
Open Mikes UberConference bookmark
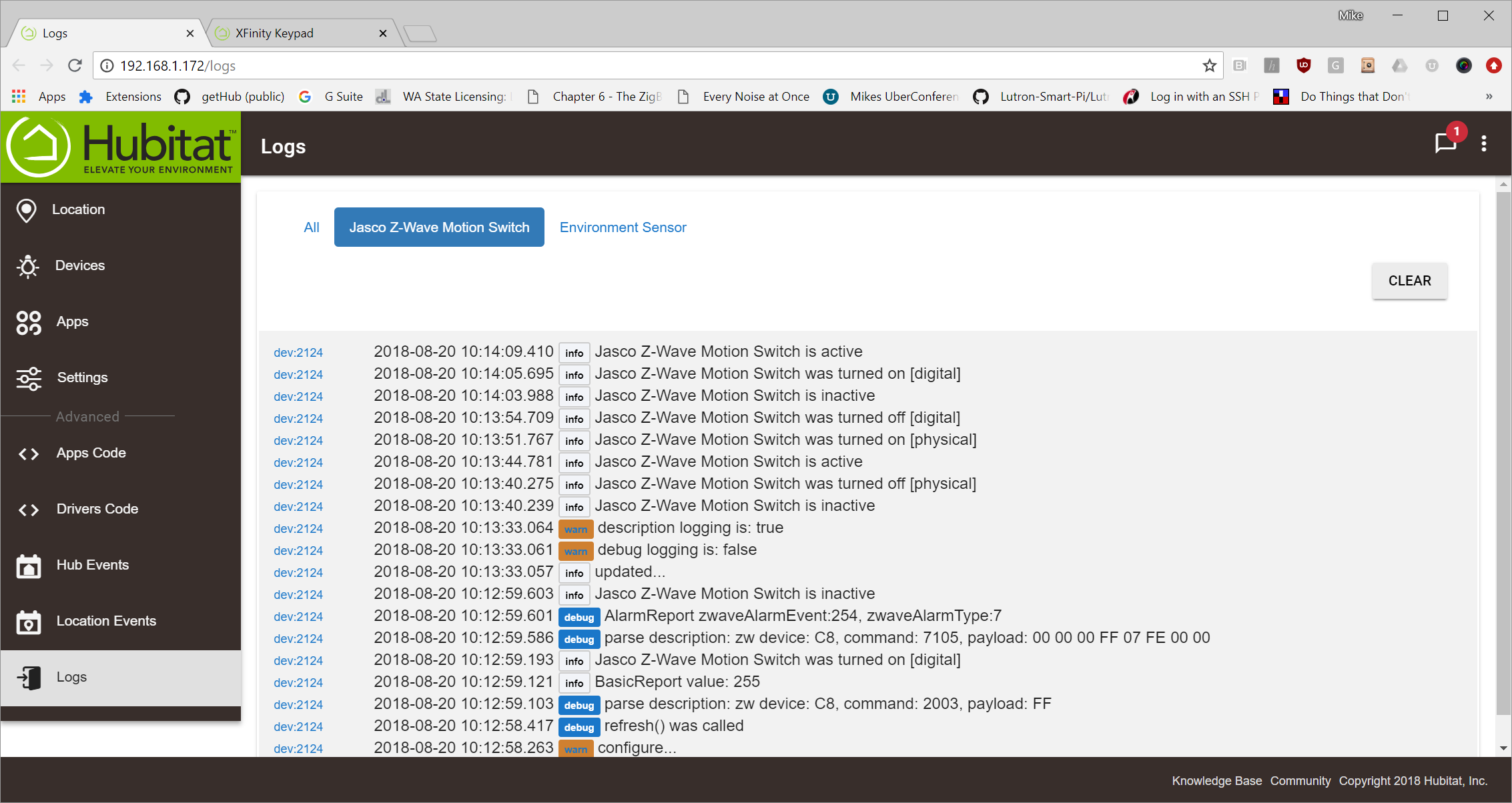pyautogui.click(x=891, y=97)
